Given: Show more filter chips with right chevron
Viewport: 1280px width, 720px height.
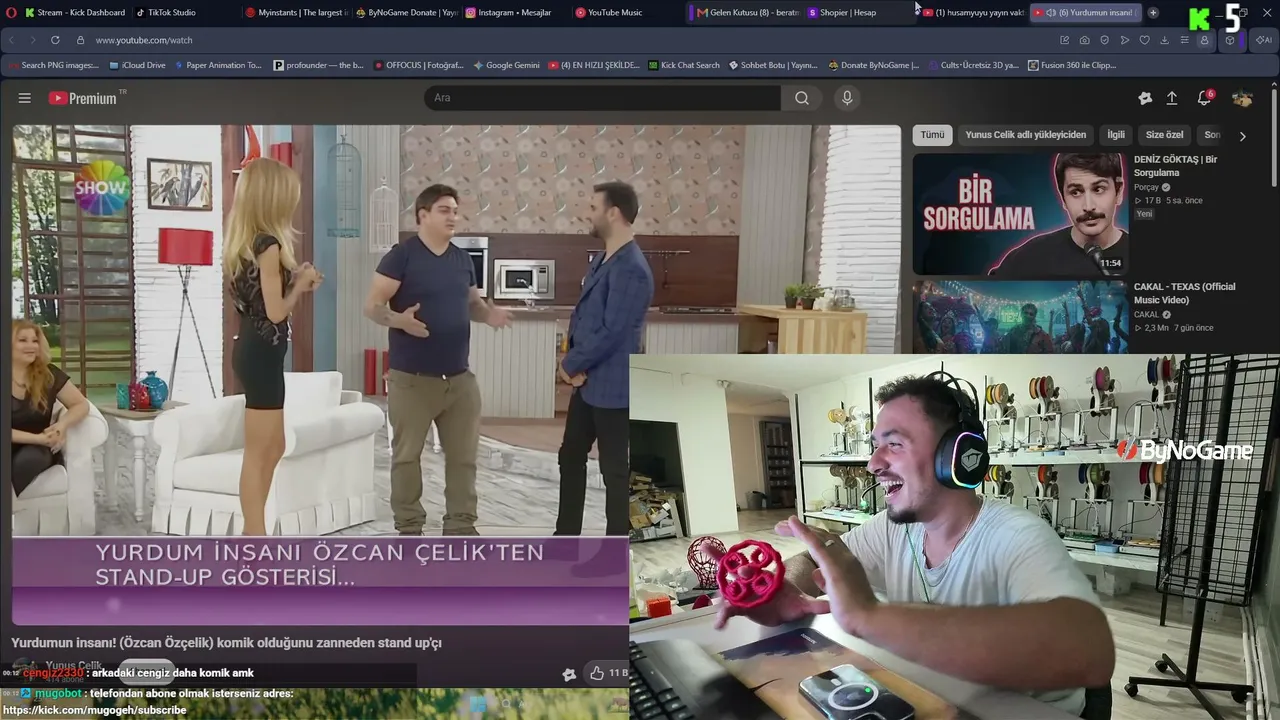Looking at the screenshot, I should coord(1243,136).
